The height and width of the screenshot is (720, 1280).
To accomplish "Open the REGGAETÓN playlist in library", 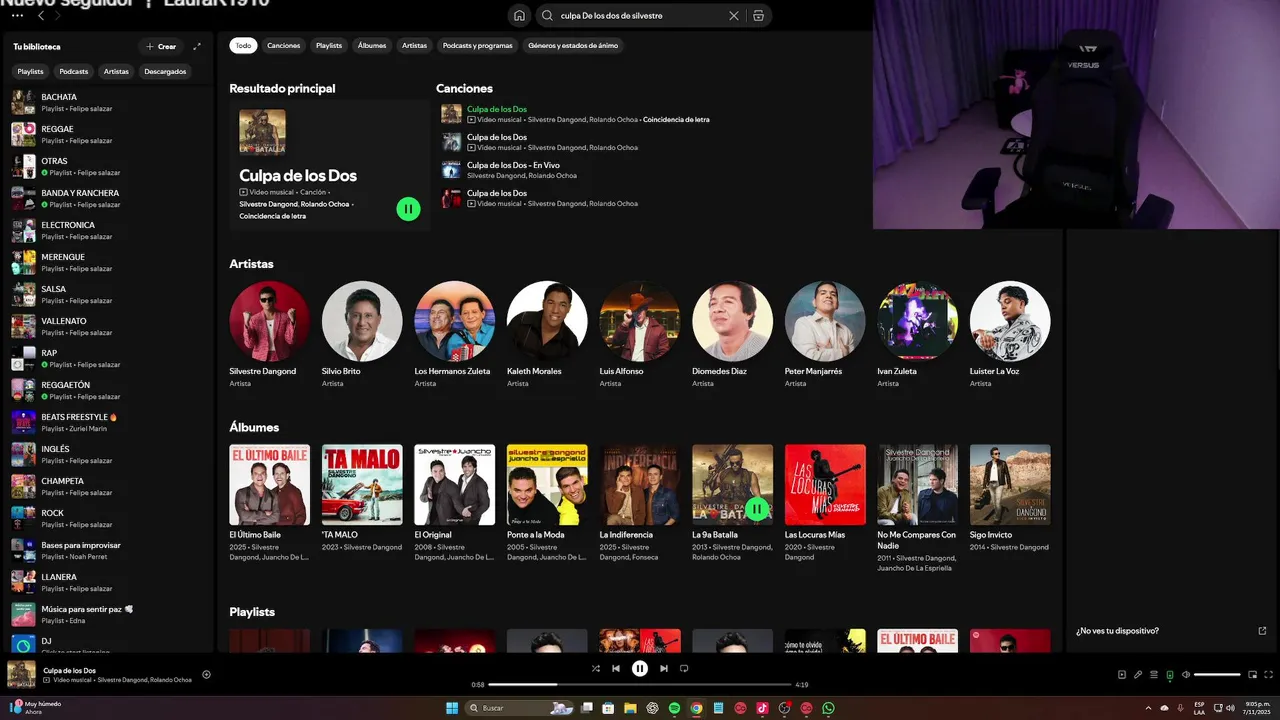I will 107,390.
